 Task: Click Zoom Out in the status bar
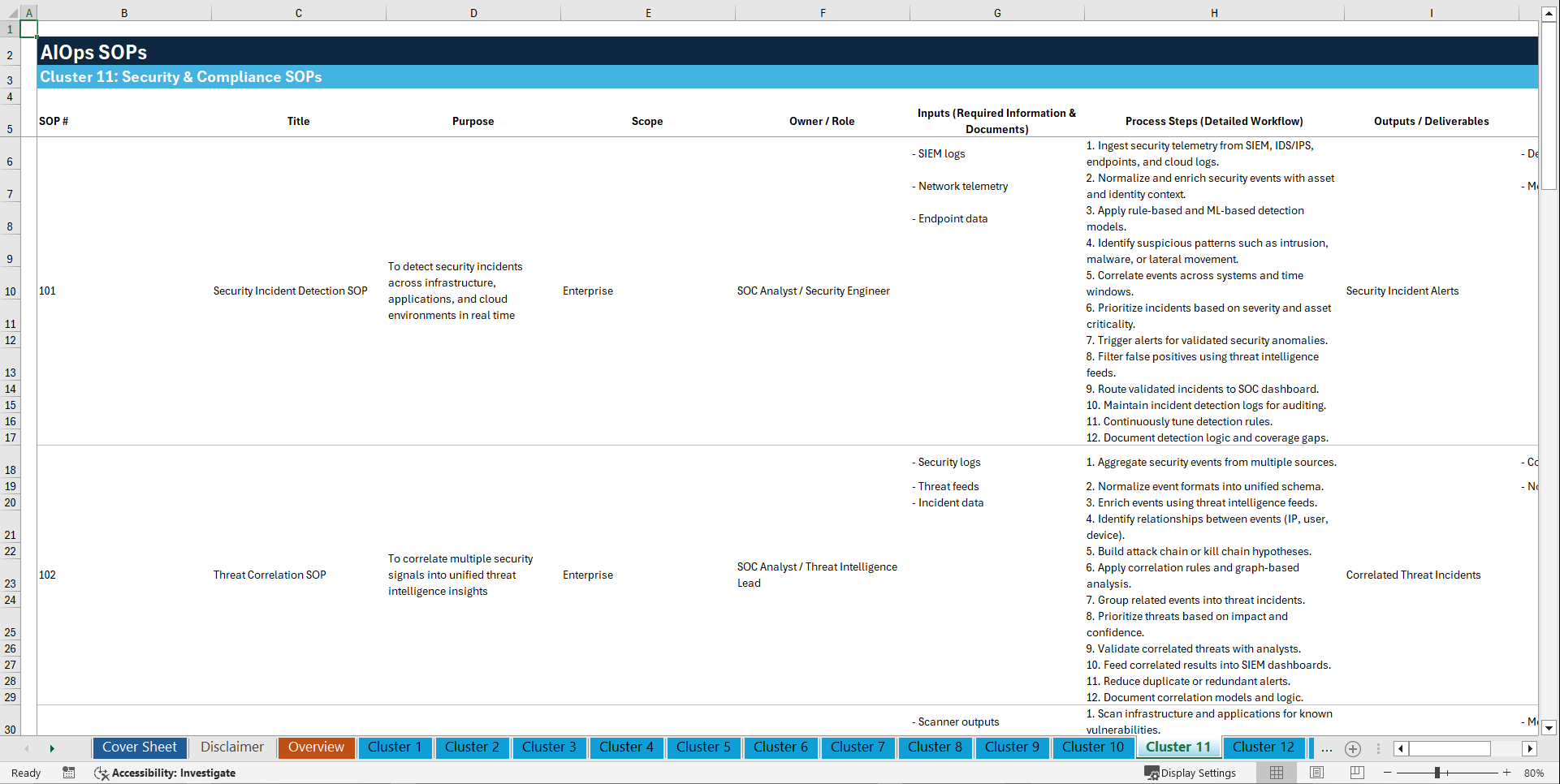1388,773
